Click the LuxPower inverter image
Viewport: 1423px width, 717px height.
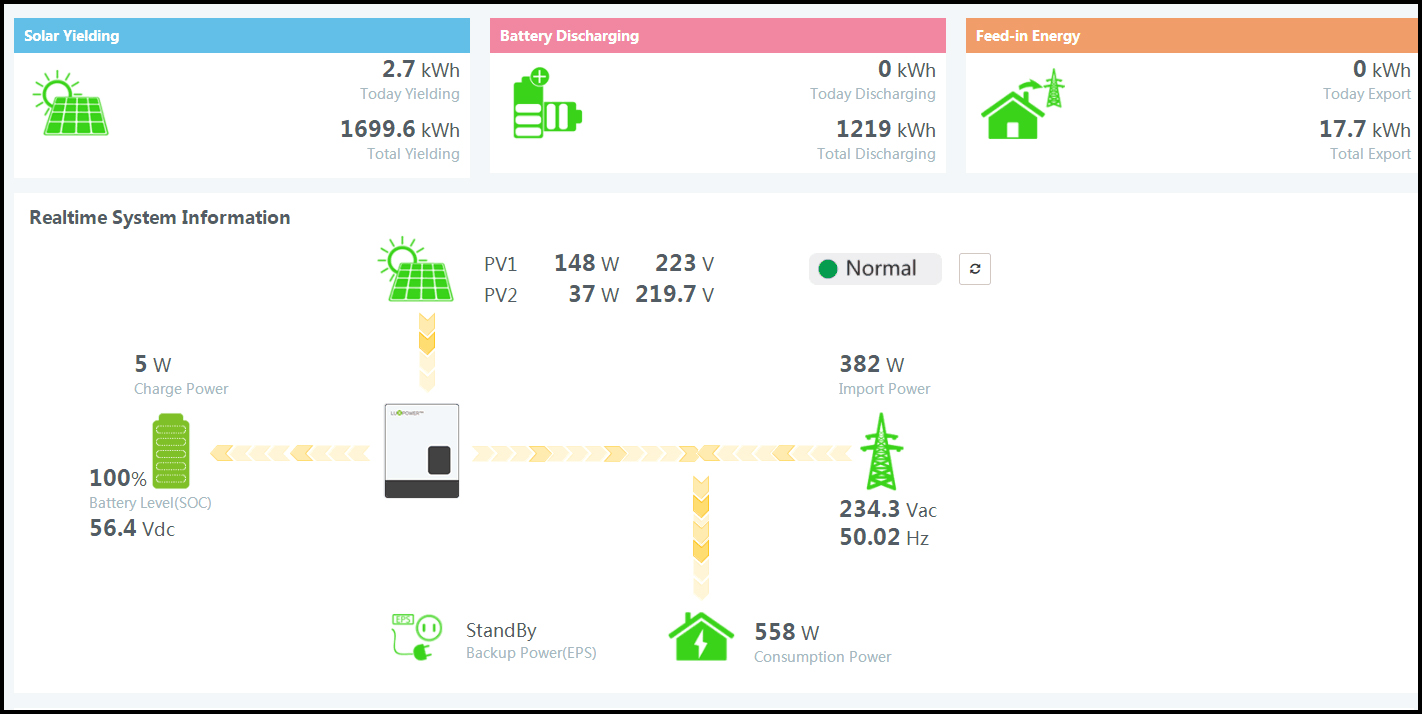click(x=422, y=451)
